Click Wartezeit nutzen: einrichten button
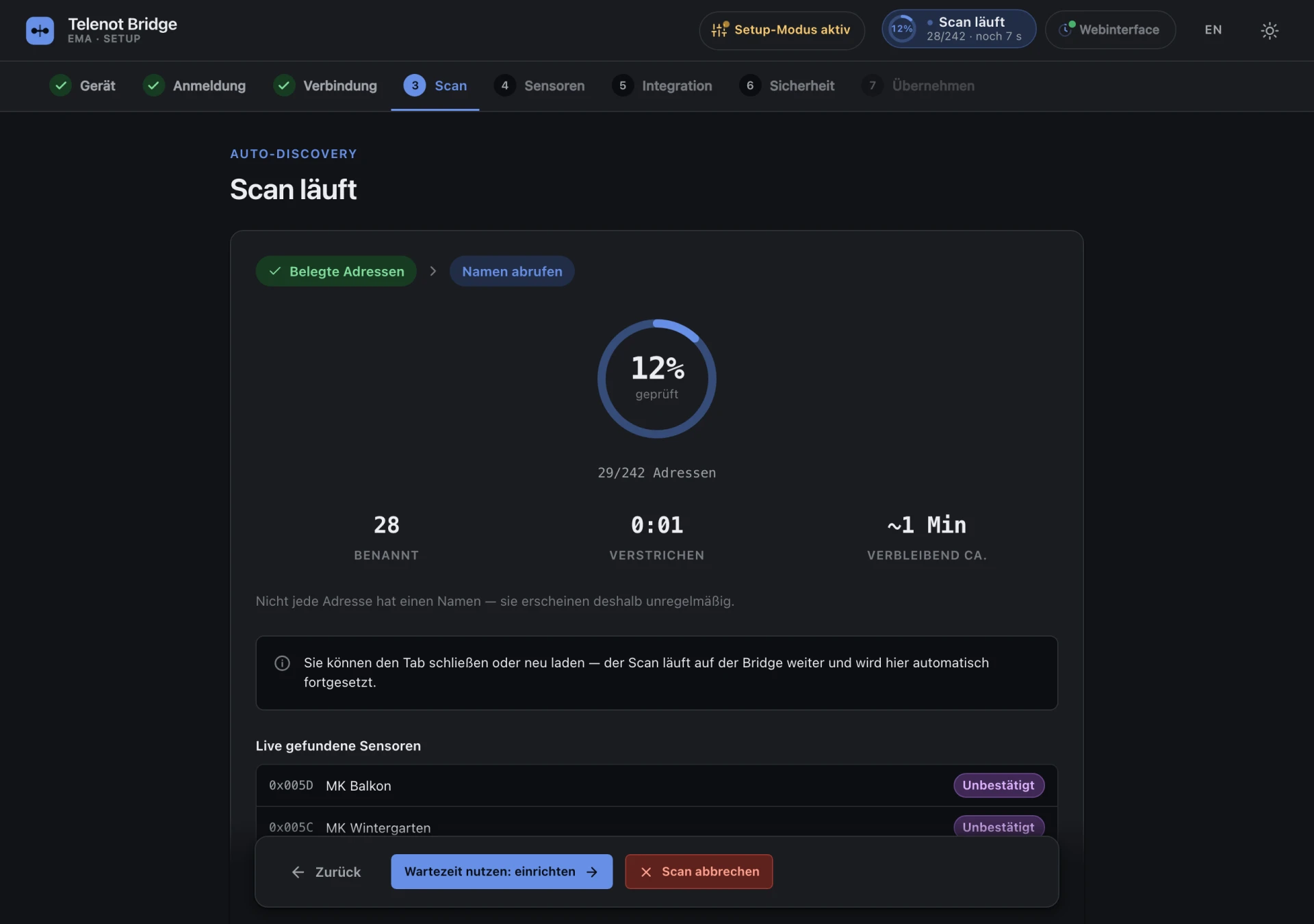This screenshot has height=924, width=1314. (x=502, y=872)
